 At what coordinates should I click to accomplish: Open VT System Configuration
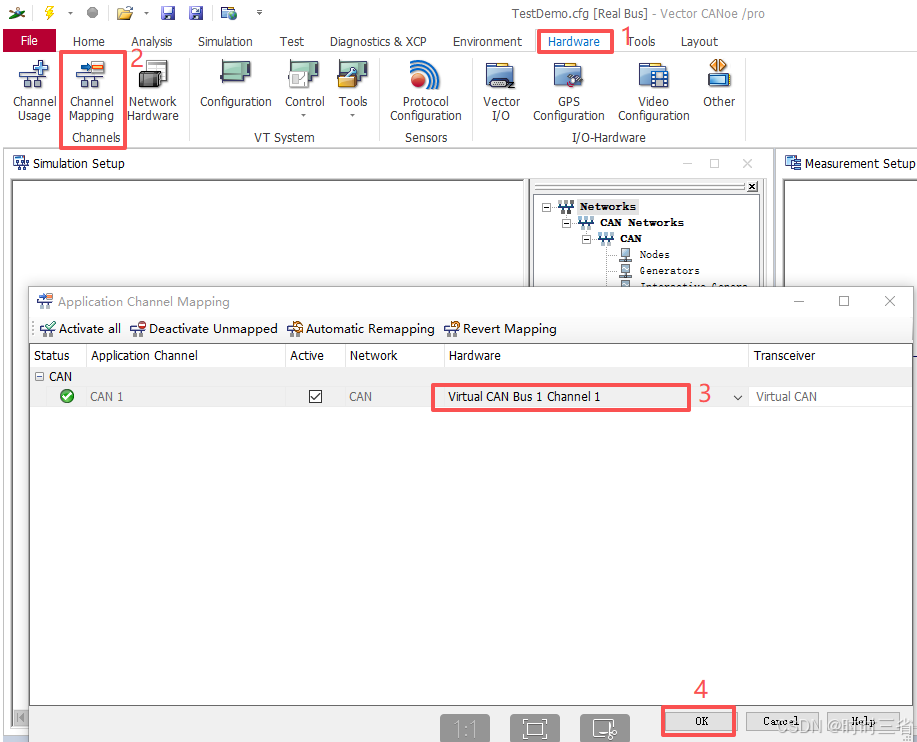coord(236,85)
